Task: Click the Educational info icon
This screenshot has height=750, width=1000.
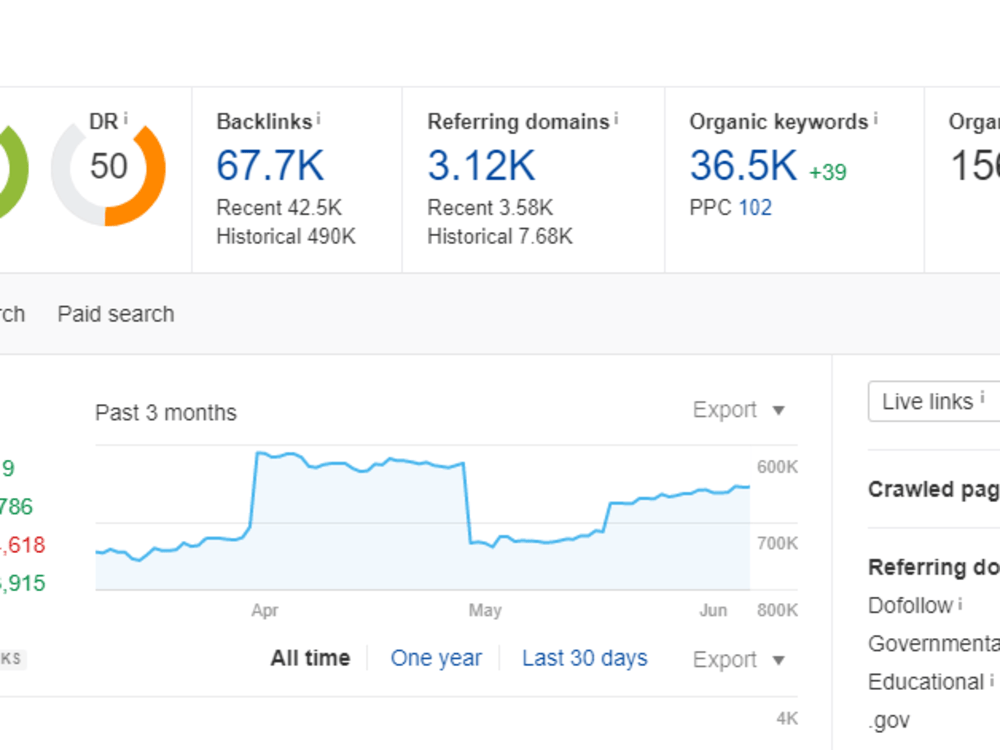Action: tap(992, 680)
